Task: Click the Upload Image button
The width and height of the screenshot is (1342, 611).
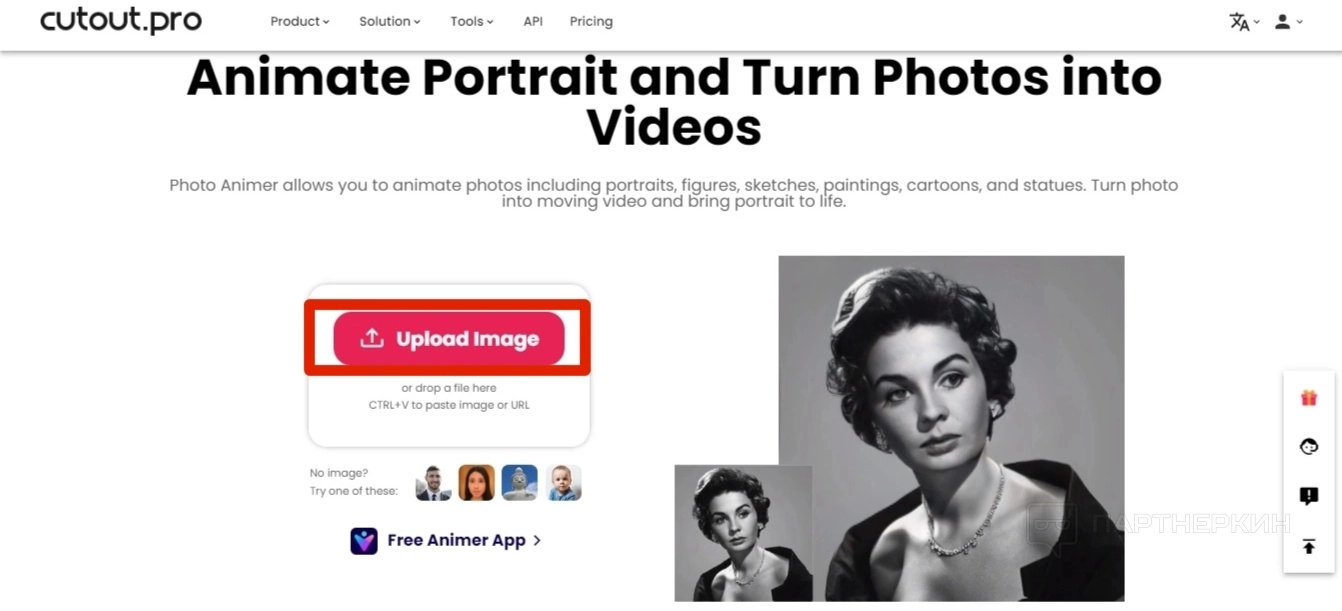Action: pos(449,338)
